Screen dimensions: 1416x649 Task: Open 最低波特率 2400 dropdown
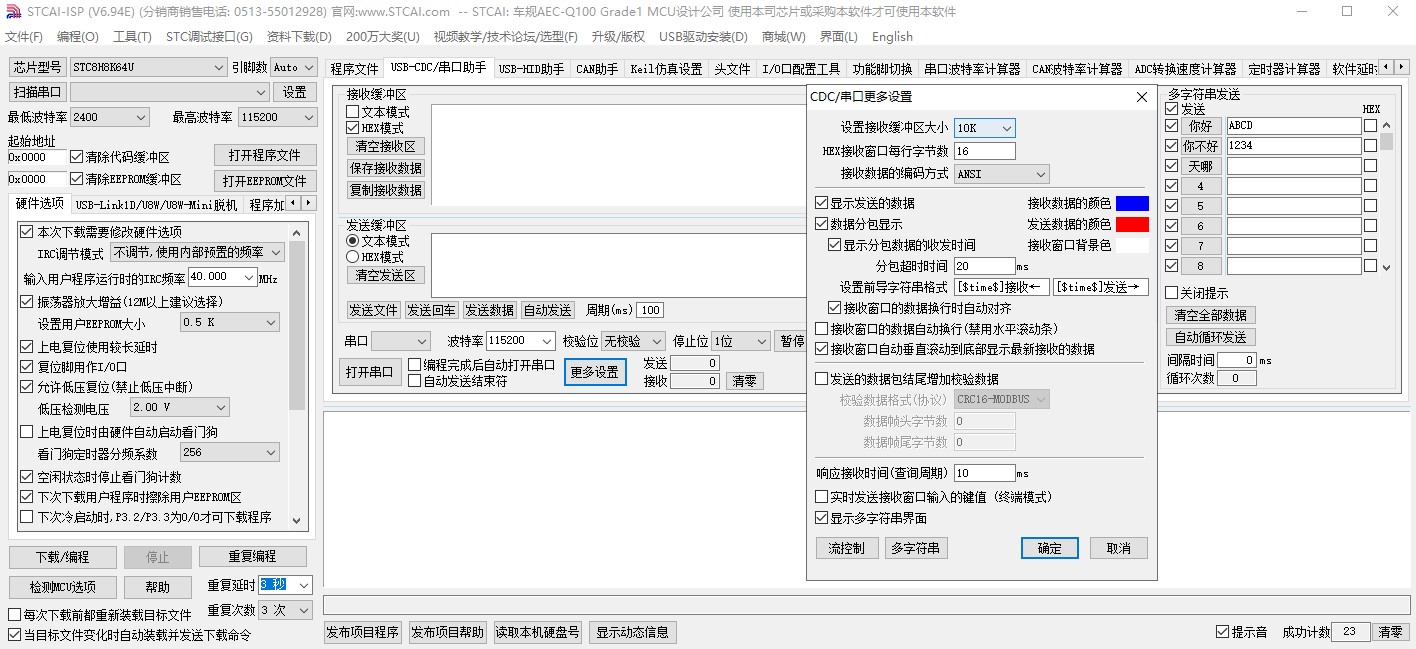(110, 117)
